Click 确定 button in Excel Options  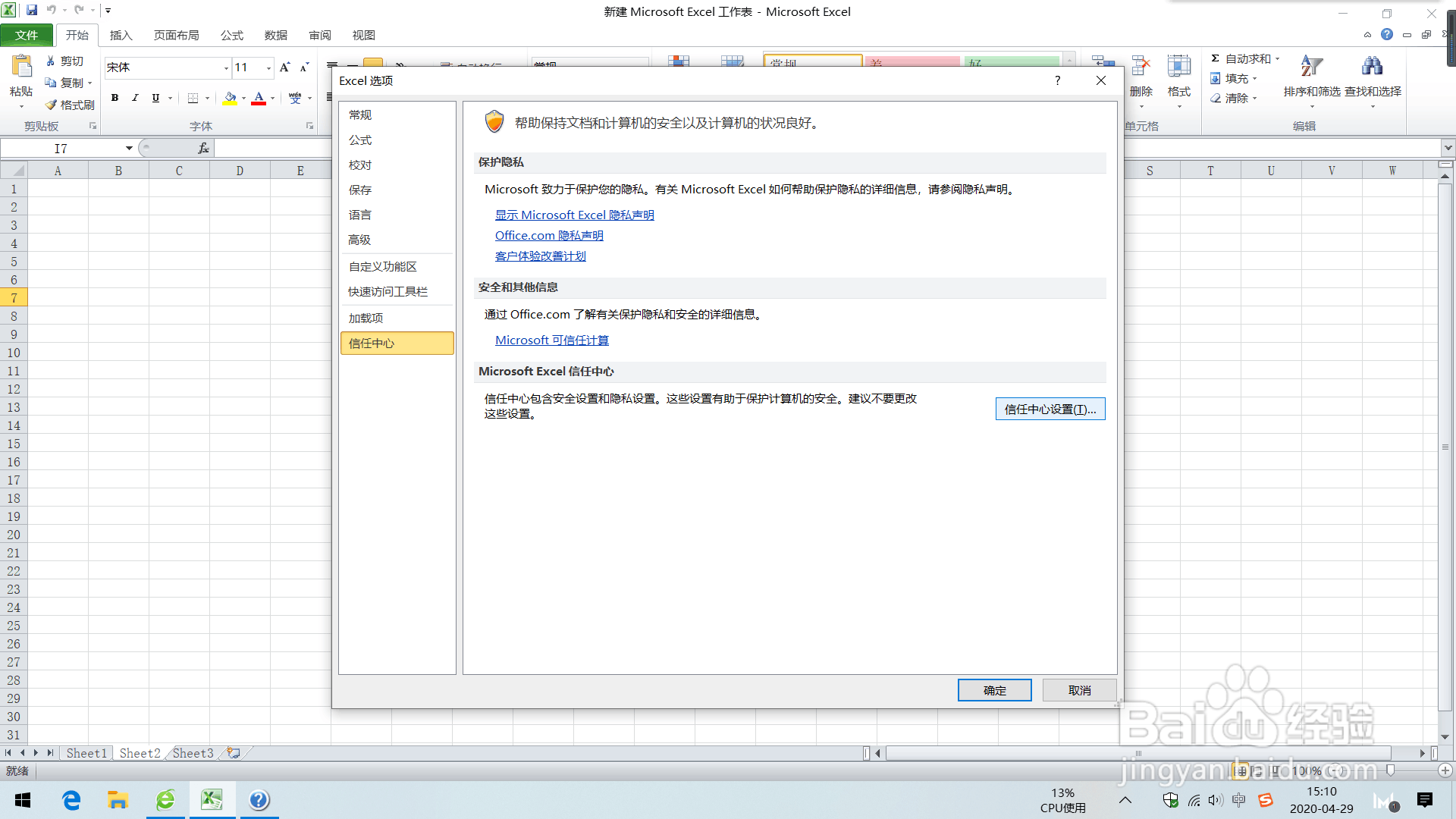coord(995,690)
